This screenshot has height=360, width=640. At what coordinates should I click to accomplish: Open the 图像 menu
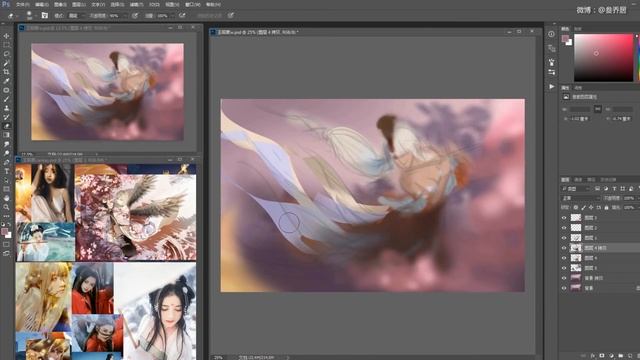(x=60, y=4)
